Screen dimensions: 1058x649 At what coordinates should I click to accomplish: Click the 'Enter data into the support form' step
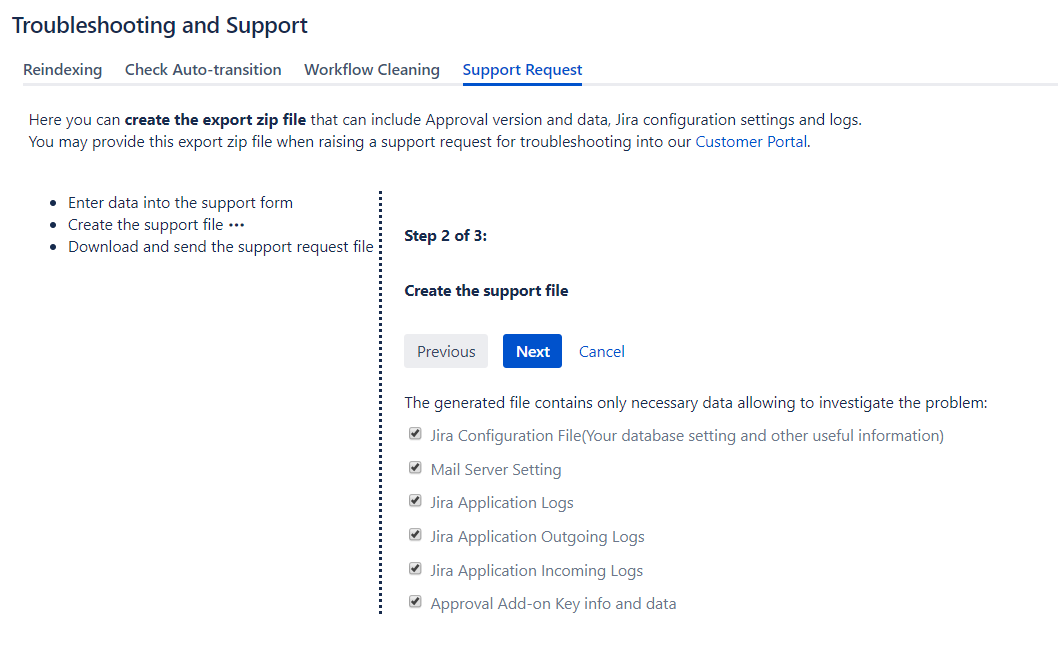180,203
